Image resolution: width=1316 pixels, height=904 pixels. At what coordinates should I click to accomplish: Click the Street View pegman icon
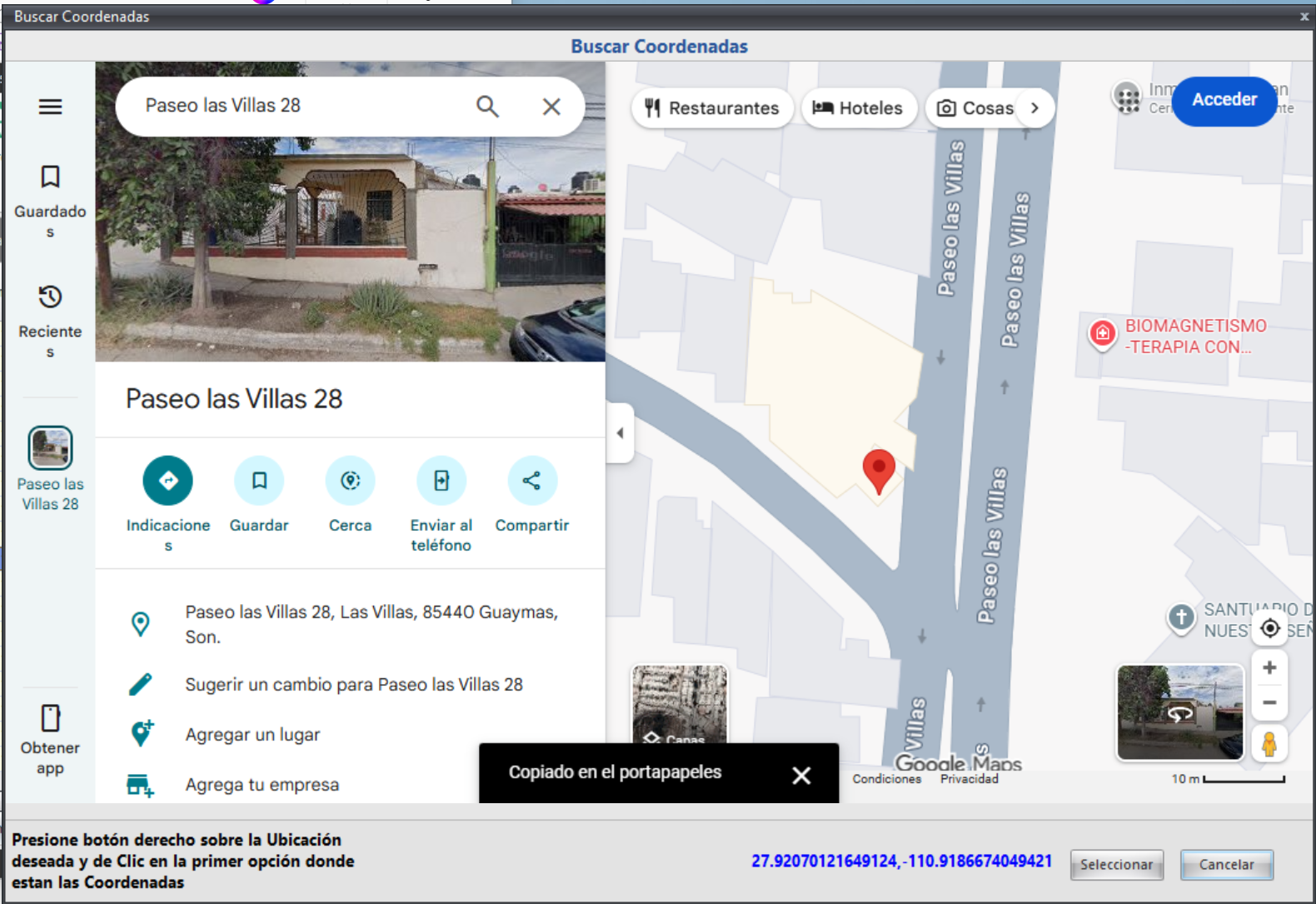[x=1269, y=743]
